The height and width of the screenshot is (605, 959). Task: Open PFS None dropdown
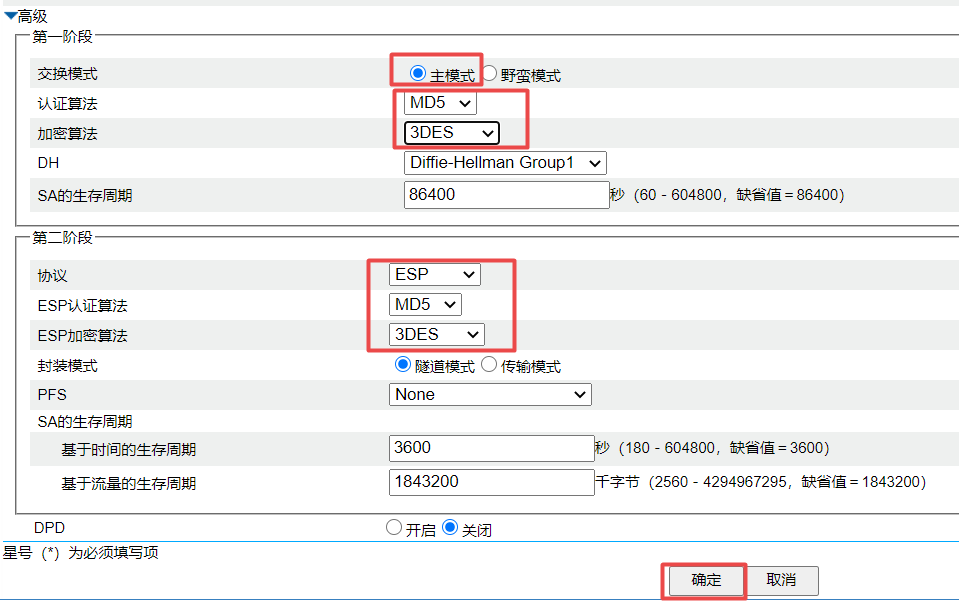(x=490, y=394)
